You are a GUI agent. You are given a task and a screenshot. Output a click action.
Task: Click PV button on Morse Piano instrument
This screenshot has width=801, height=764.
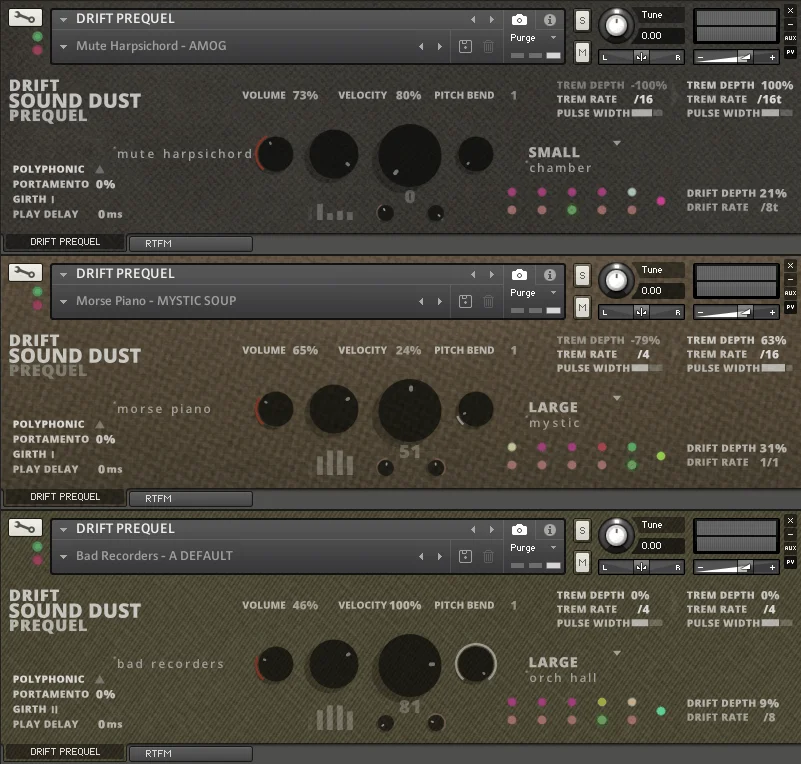coord(790,307)
